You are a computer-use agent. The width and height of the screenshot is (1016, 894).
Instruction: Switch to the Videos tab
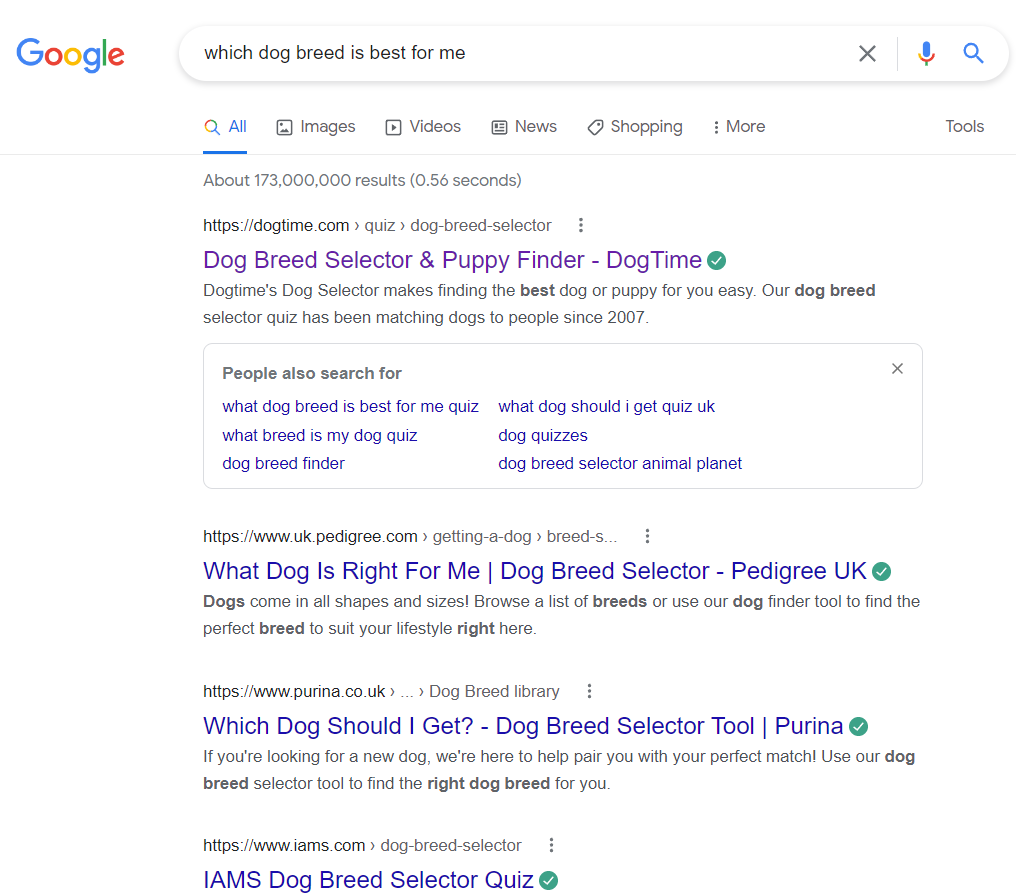click(423, 127)
